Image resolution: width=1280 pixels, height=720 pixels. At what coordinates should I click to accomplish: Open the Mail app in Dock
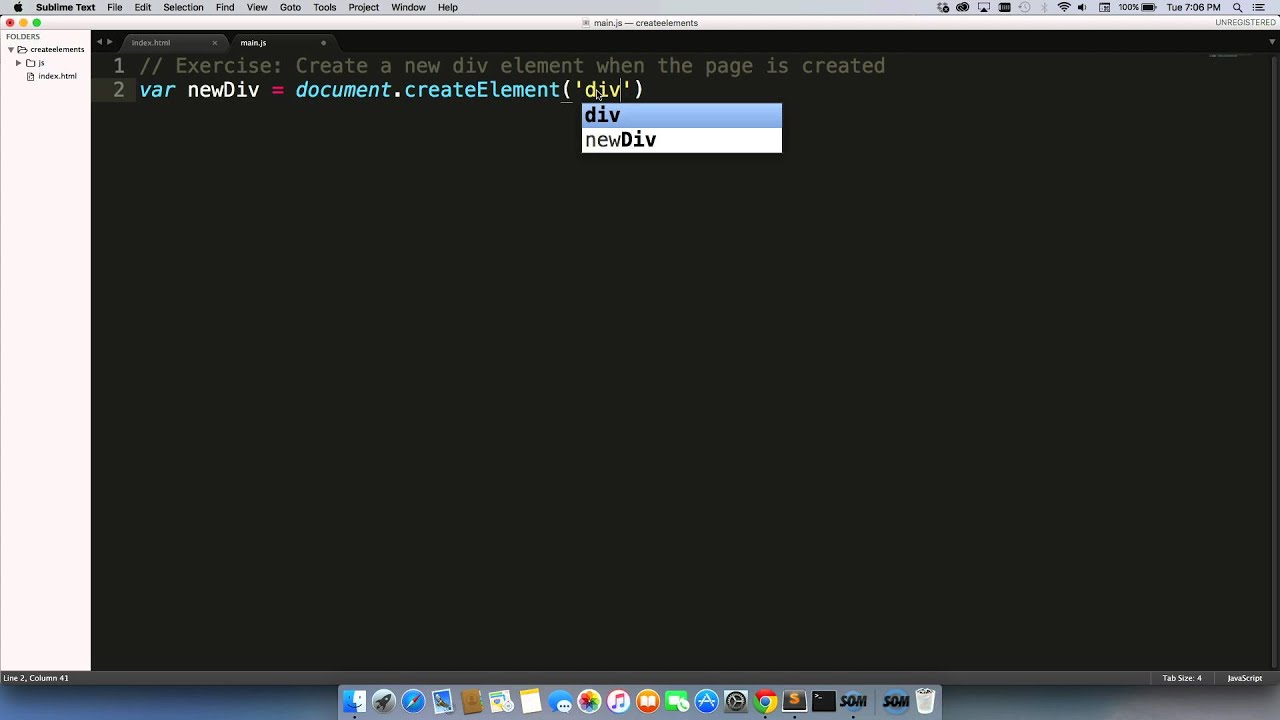442,702
